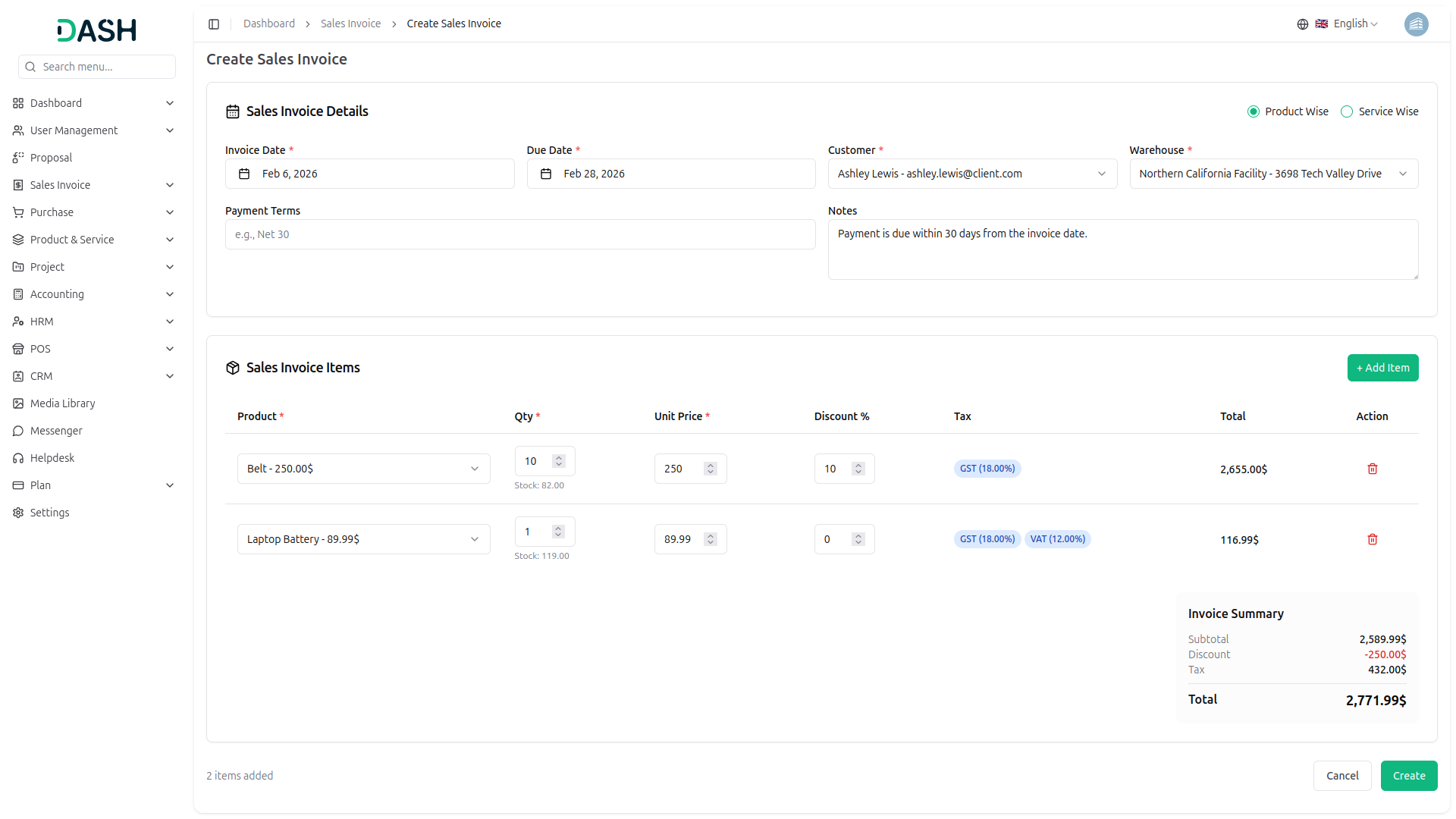Screen dimensions: 1456x819
Task: Click the user avatar icon
Action: pos(1416,24)
